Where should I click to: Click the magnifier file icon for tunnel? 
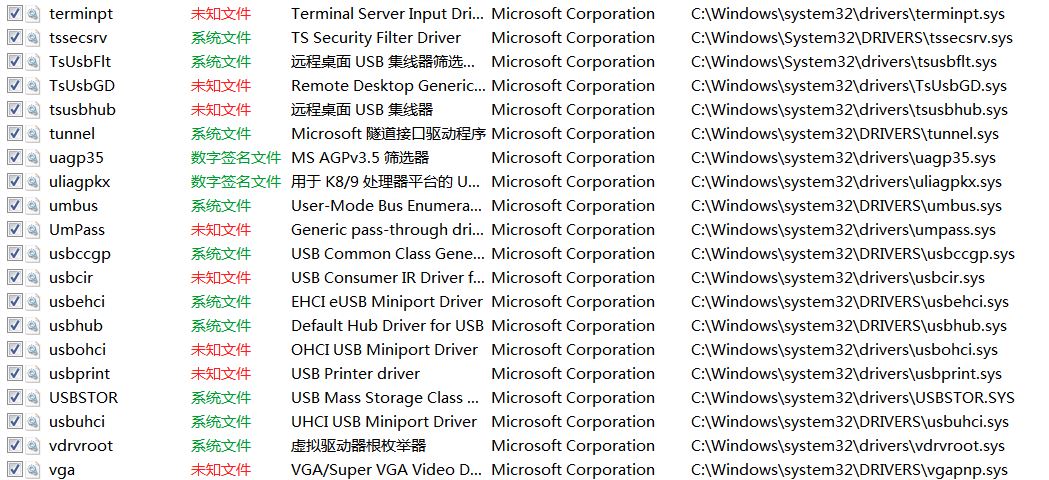pos(33,134)
